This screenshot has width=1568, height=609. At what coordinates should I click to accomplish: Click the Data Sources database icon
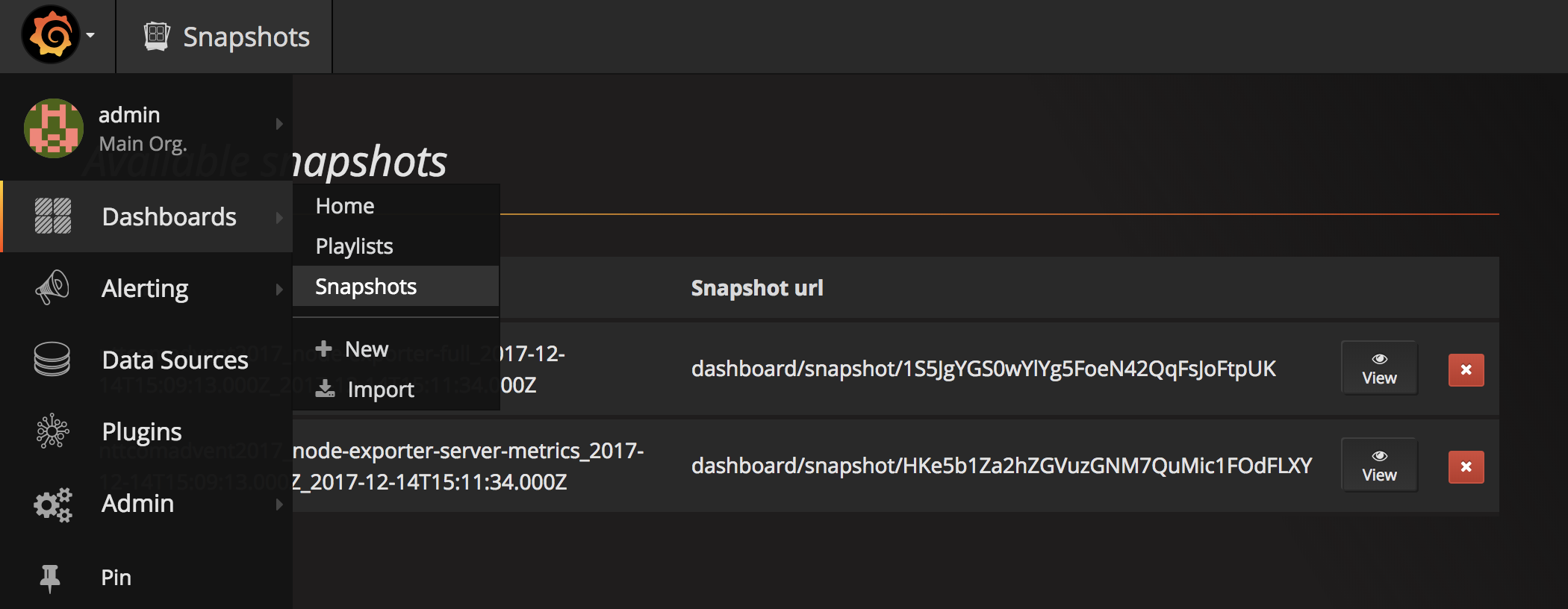[52, 360]
